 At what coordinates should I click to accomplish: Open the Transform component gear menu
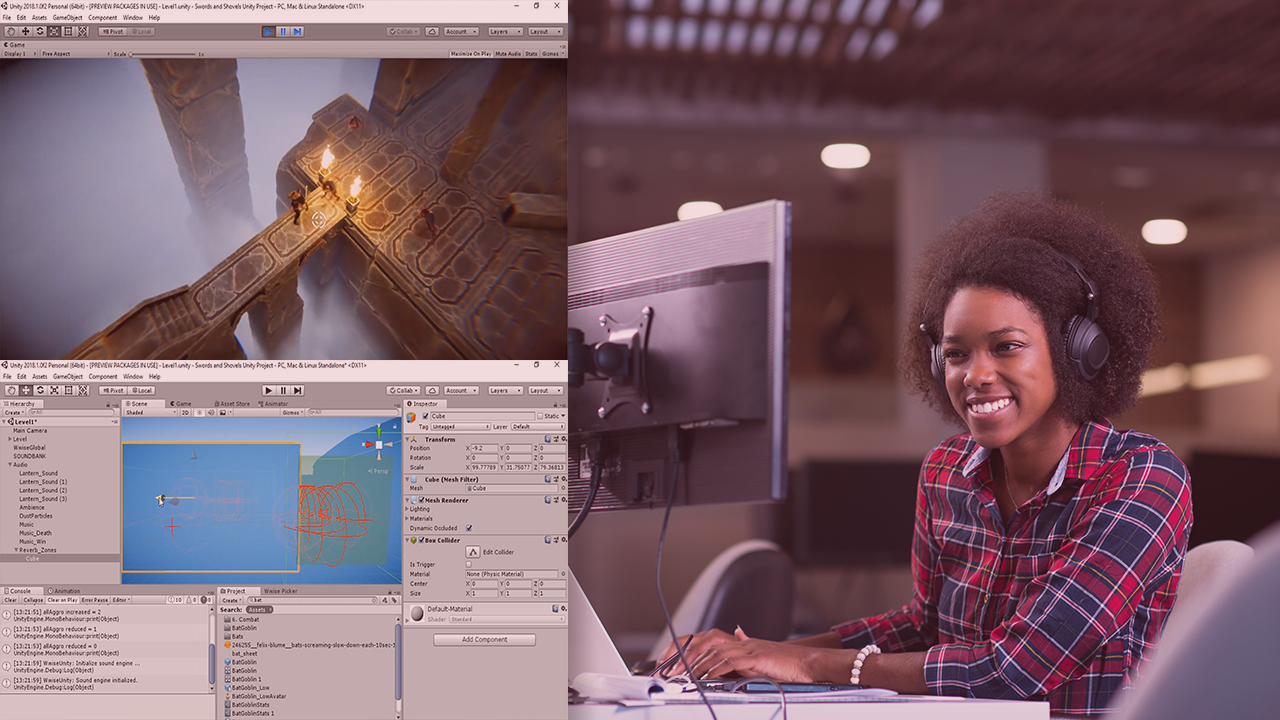pos(563,439)
